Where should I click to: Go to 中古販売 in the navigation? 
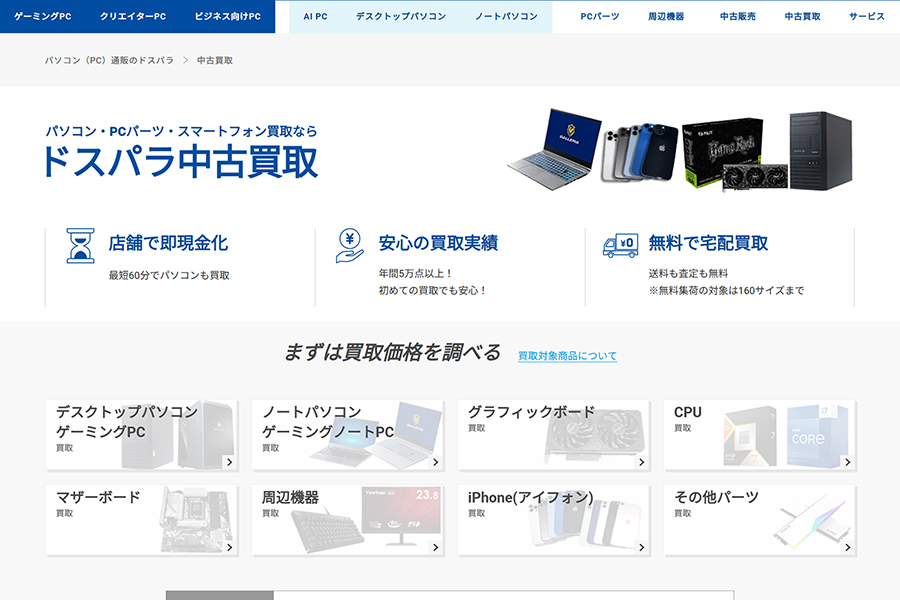point(738,17)
